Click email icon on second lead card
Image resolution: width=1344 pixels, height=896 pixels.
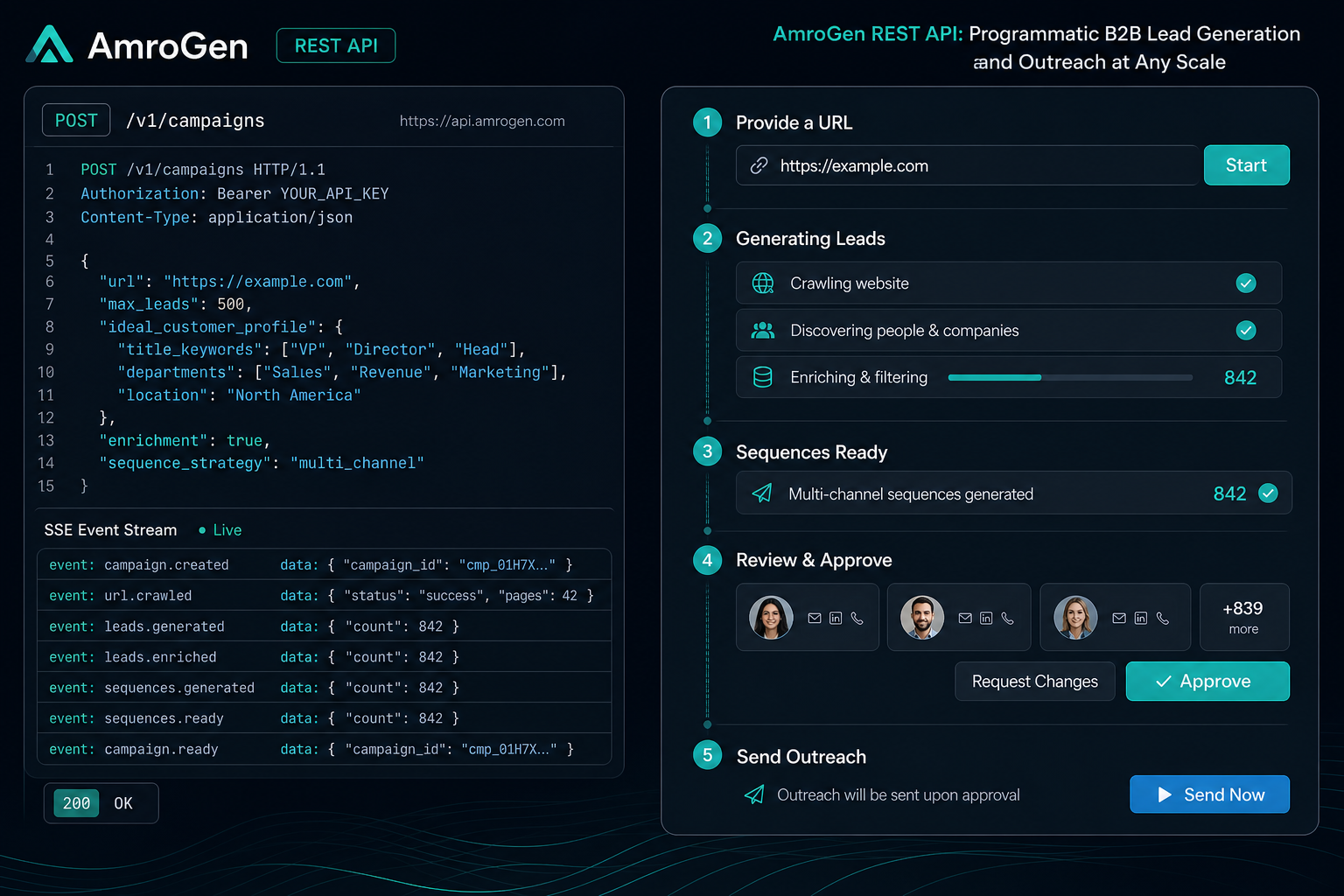965,618
